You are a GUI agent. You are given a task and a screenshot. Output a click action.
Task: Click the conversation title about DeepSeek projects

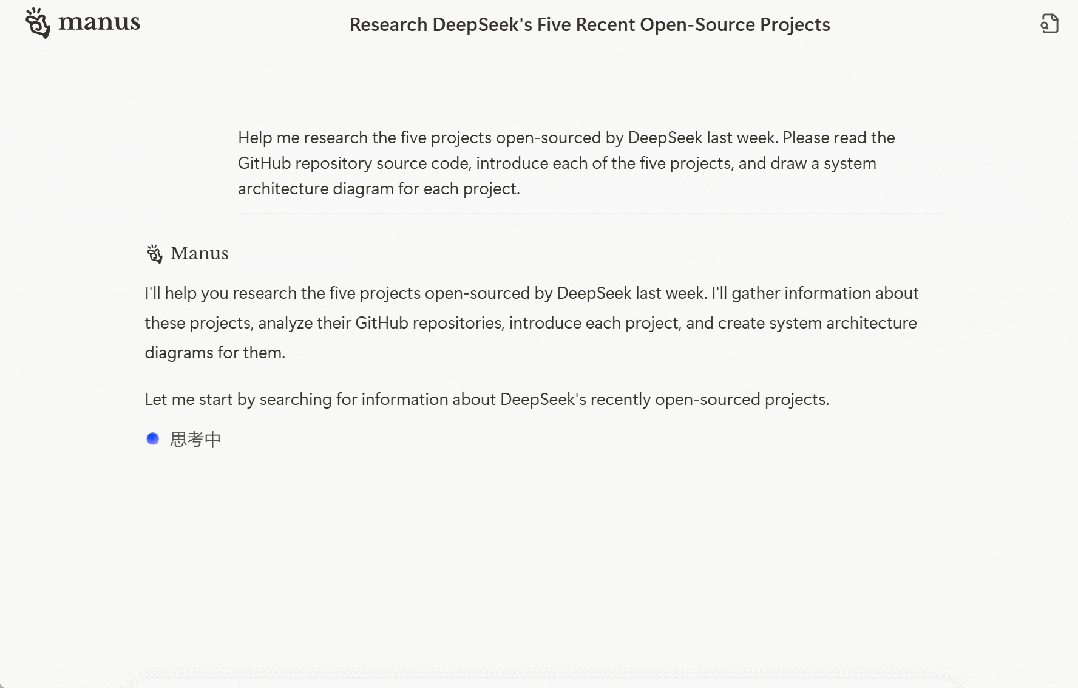pos(589,25)
